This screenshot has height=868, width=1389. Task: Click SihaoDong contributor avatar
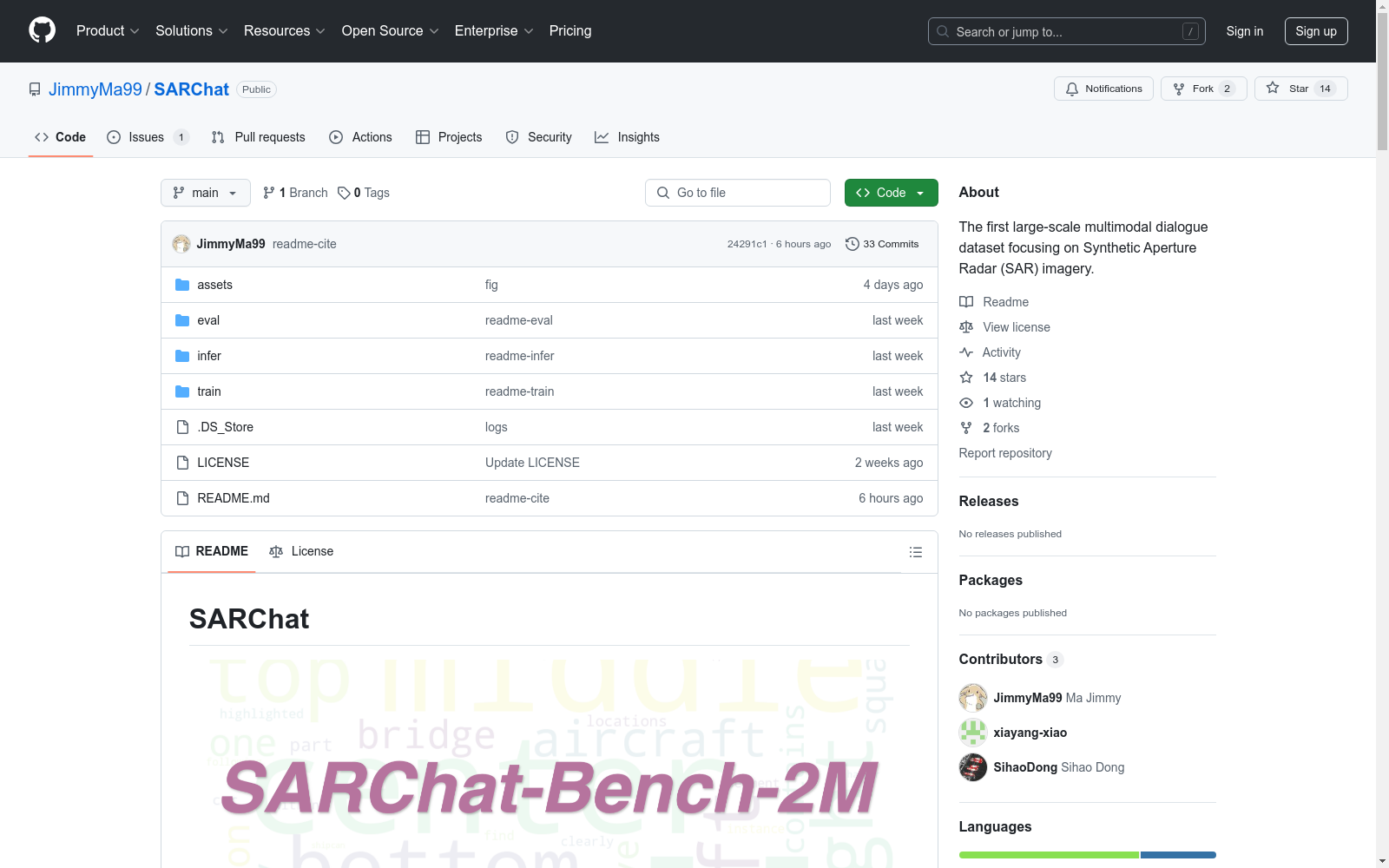[973, 767]
